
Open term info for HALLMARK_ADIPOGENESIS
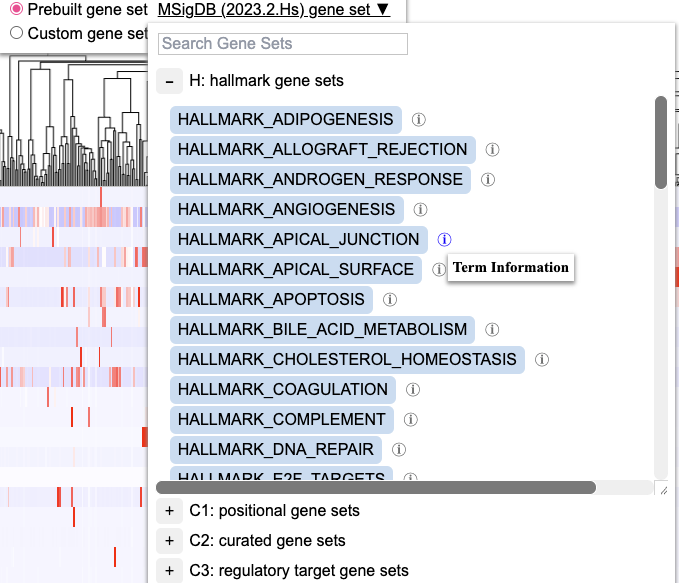(x=418, y=120)
